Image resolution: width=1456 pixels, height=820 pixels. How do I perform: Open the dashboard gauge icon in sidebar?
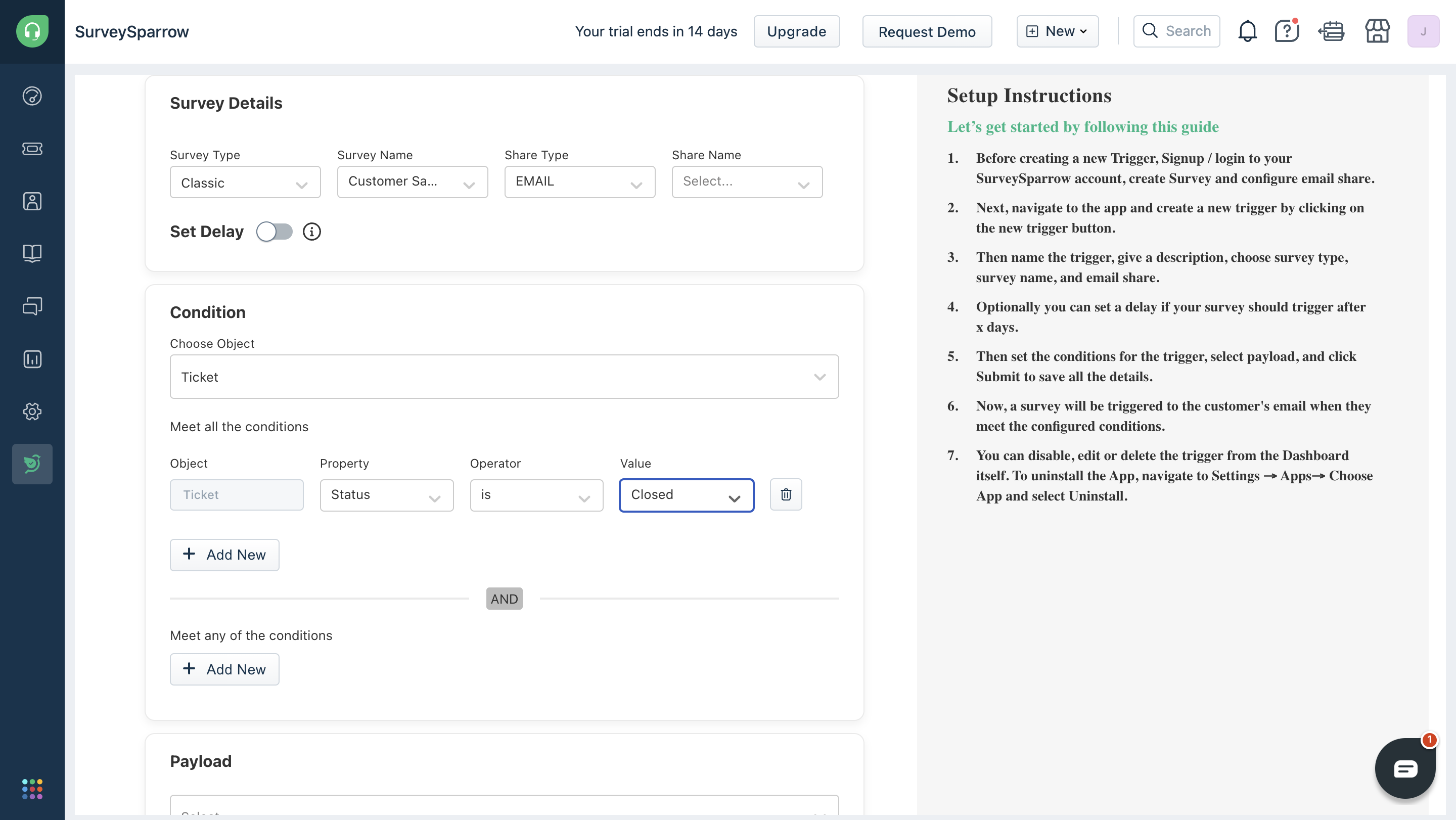(x=32, y=96)
